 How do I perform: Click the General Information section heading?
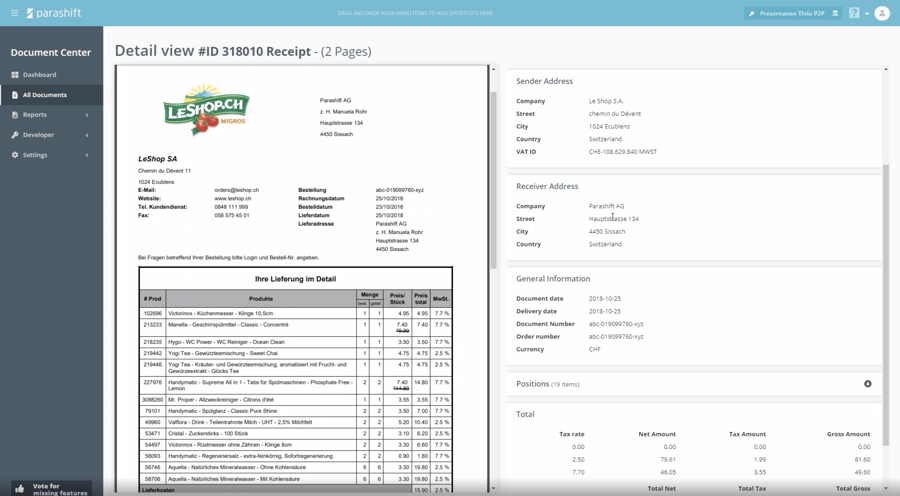click(553, 278)
